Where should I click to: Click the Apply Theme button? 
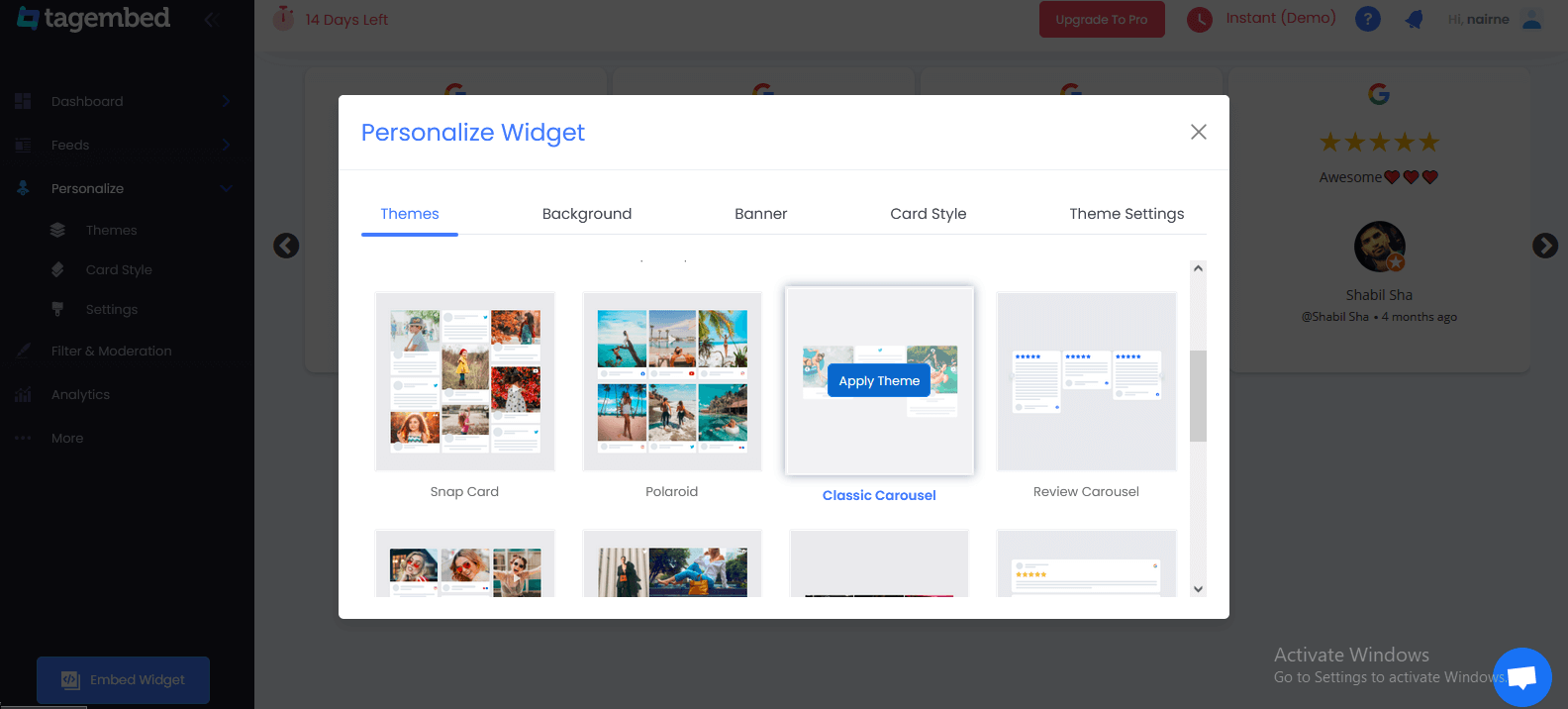(x=879, y=381)
